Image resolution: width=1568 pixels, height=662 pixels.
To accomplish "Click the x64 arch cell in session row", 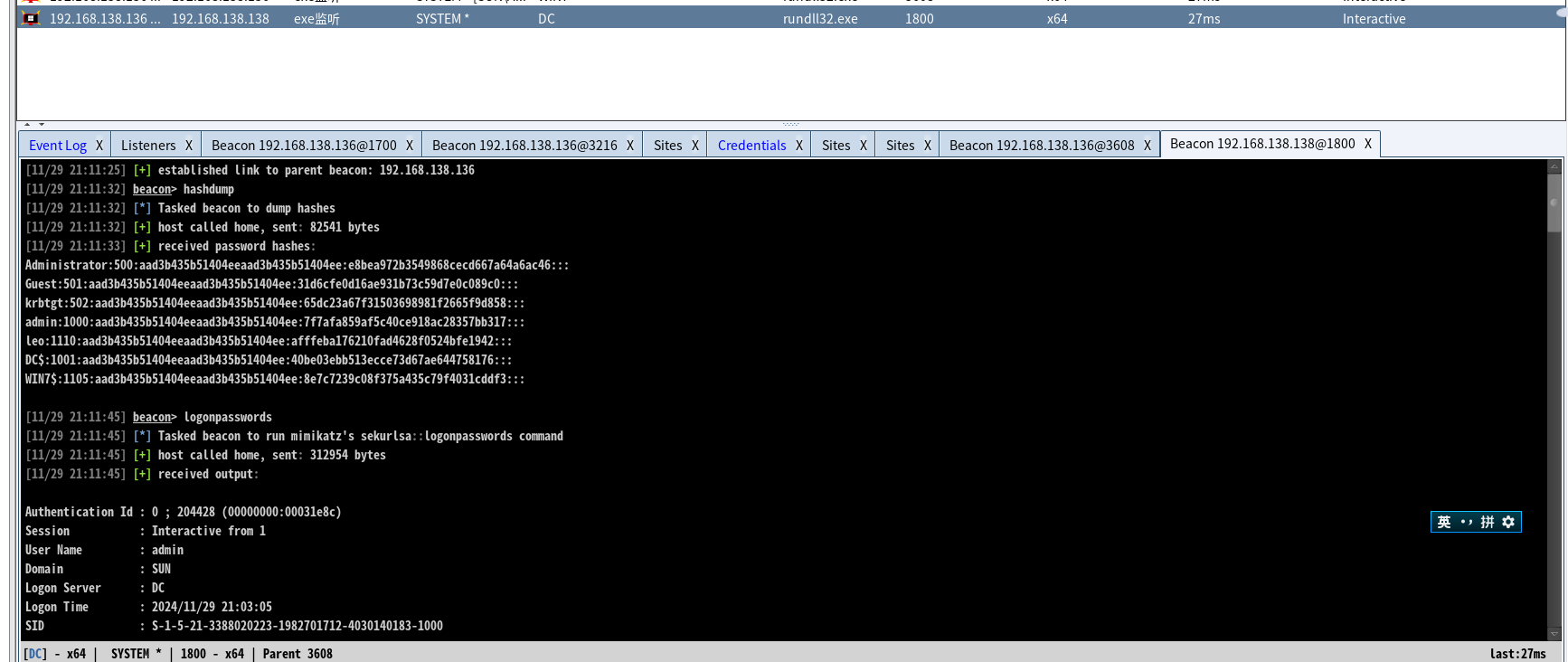I will coord(1057,19).
